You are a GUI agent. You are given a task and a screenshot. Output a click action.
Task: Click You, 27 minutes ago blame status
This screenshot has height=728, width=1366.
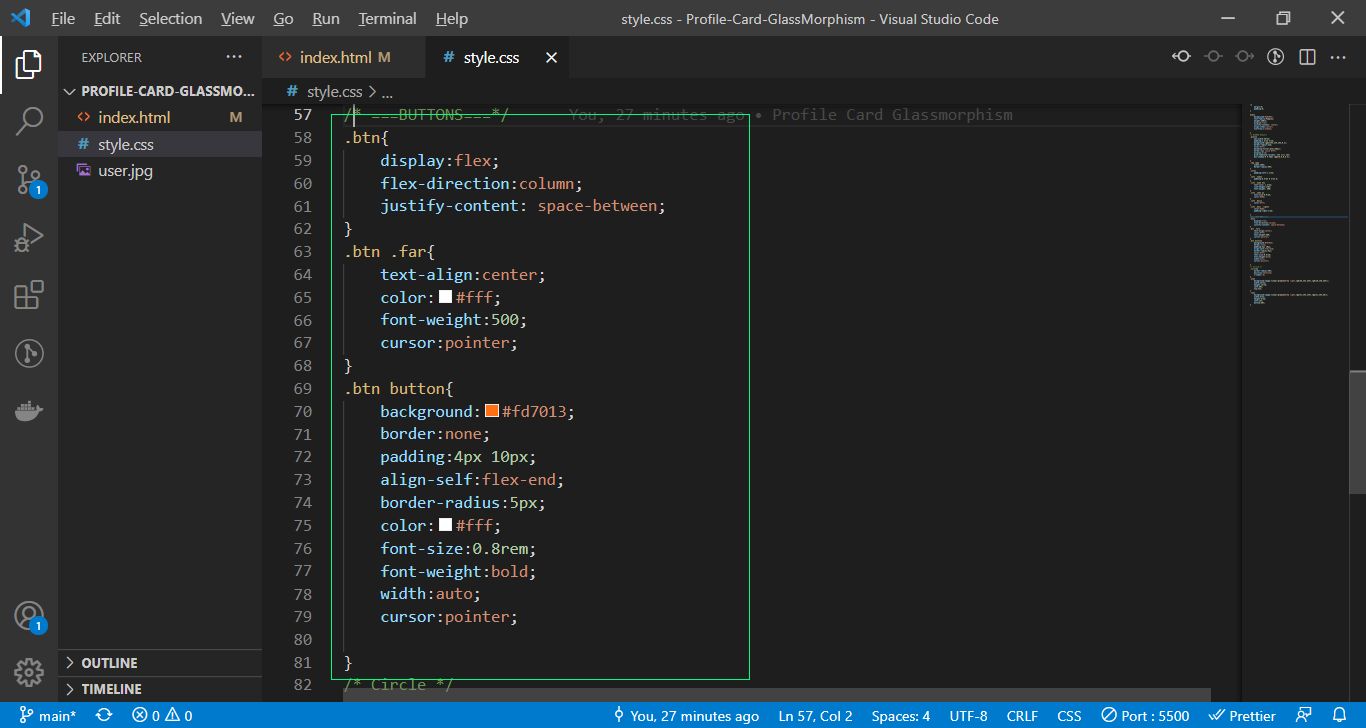686,715
